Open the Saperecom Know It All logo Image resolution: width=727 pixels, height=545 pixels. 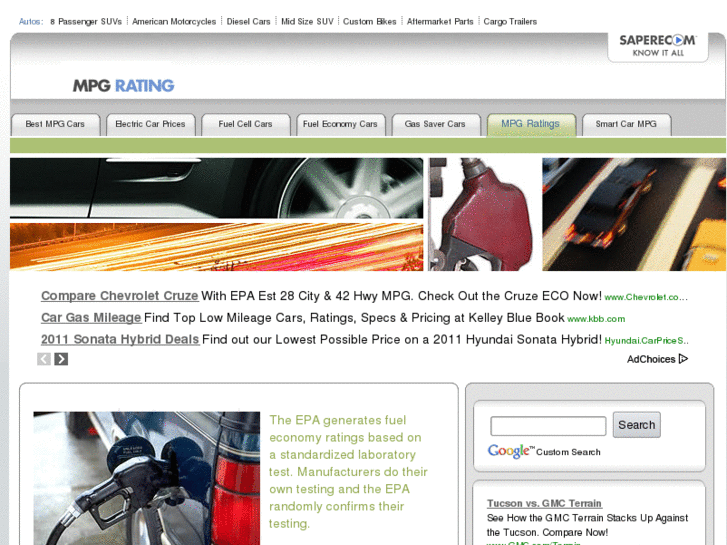tap(657, 45)
